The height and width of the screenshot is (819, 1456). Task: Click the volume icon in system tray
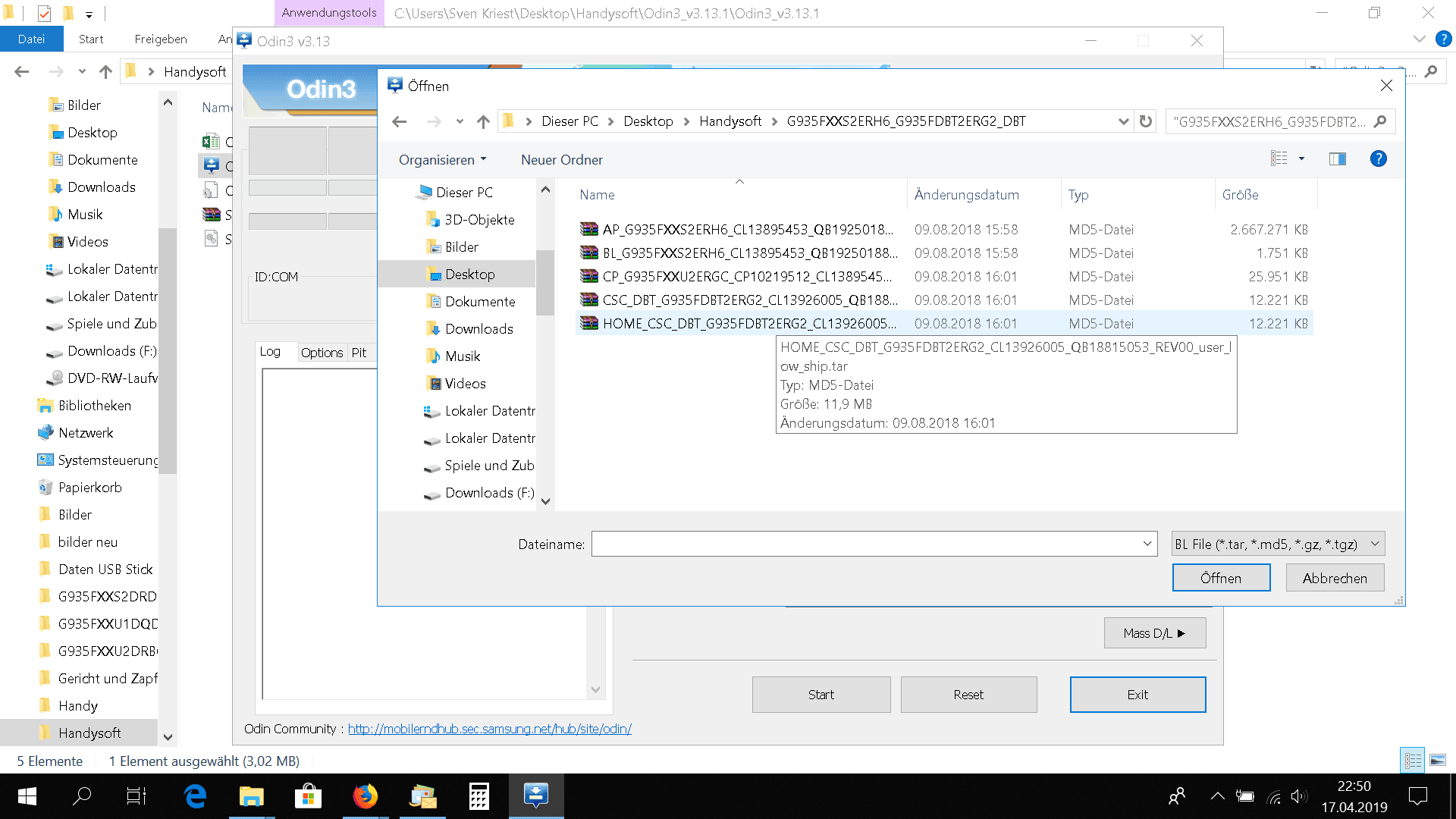[x=1299, y=796]
